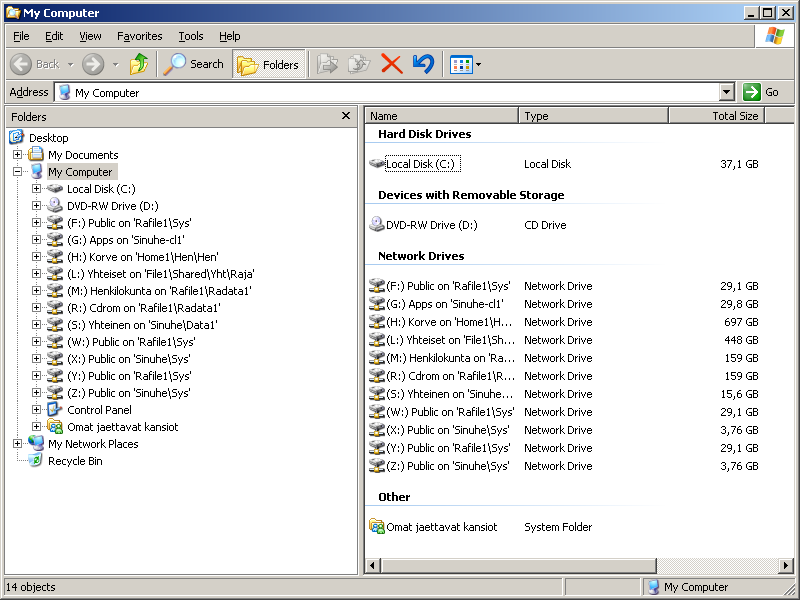Click the Hard Disk Drives group header

point(424,134)
